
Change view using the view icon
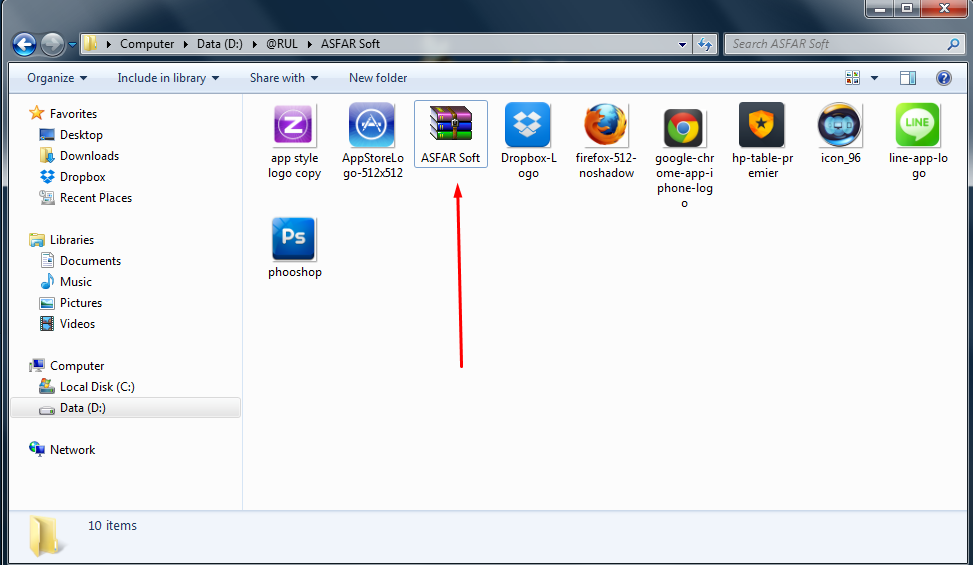click(x=853, y=78)
